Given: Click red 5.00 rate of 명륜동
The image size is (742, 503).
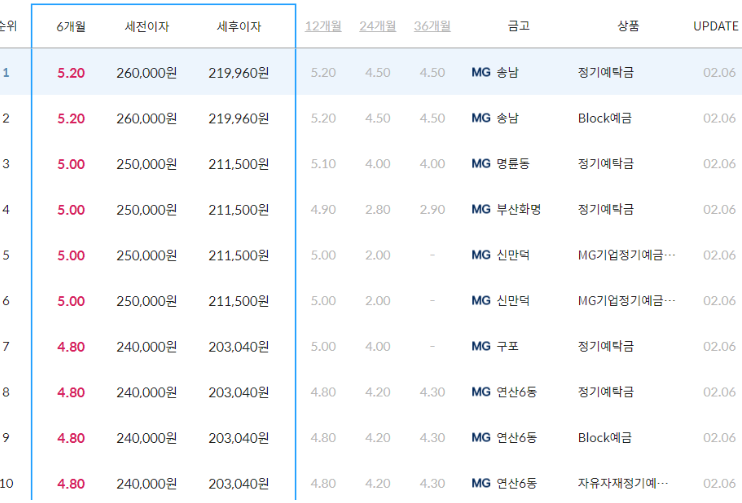Looking at the screenshot, I should [x=71, y=164].
